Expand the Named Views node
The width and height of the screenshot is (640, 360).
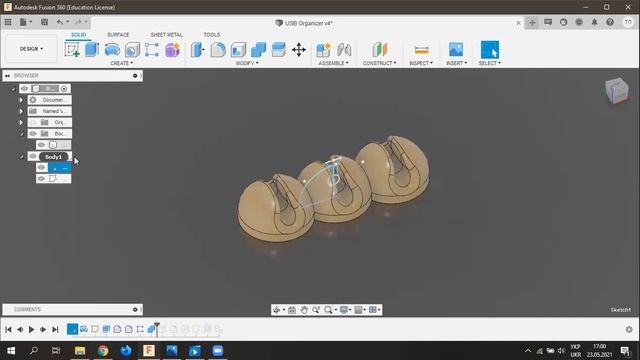(21, 111)
